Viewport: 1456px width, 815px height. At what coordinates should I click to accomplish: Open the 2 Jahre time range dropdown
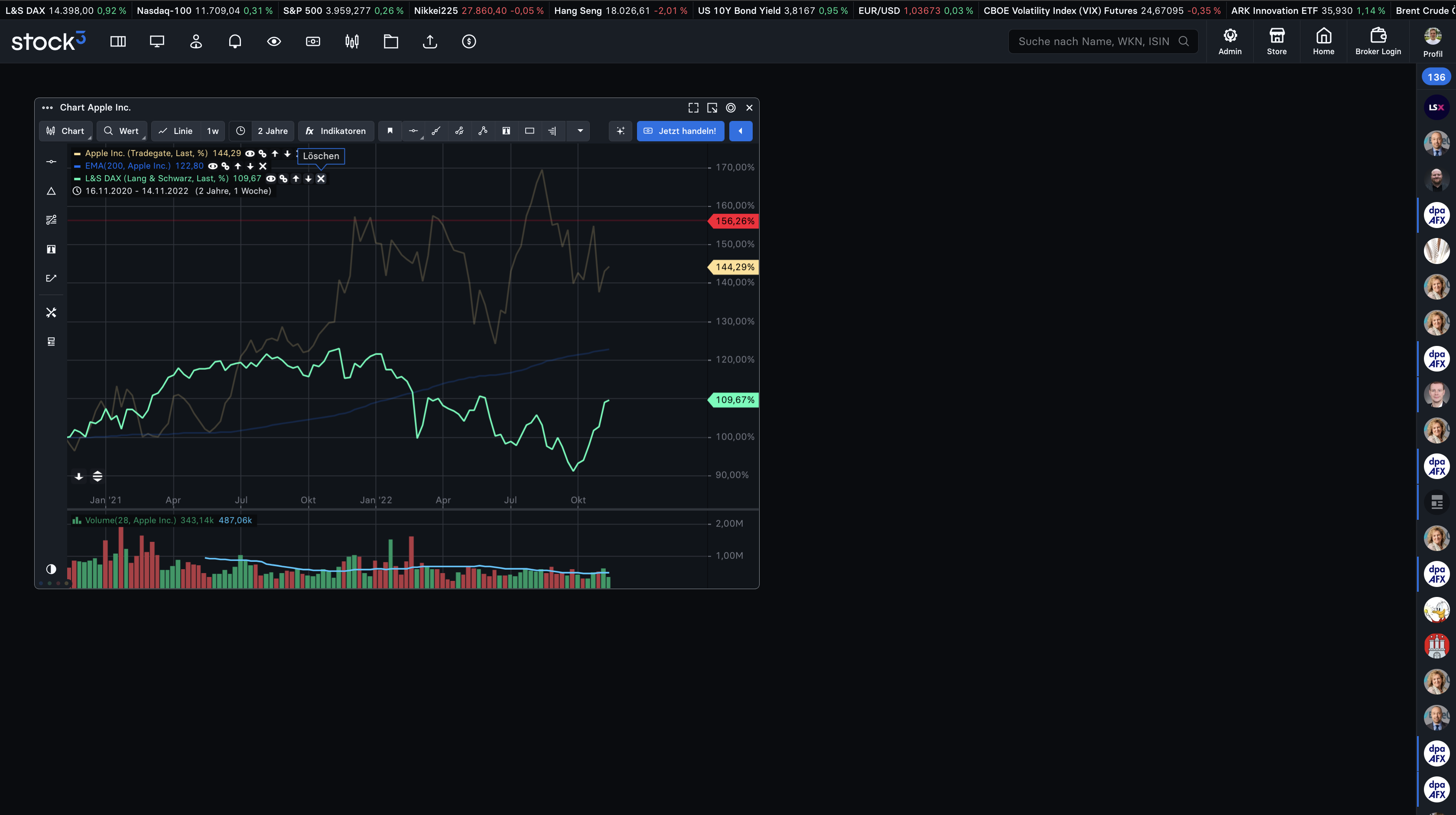(x=273, y=130)
